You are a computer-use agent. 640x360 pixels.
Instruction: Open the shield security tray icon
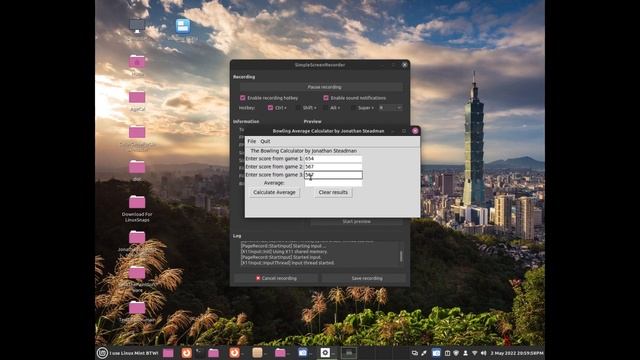pos(456,353)
